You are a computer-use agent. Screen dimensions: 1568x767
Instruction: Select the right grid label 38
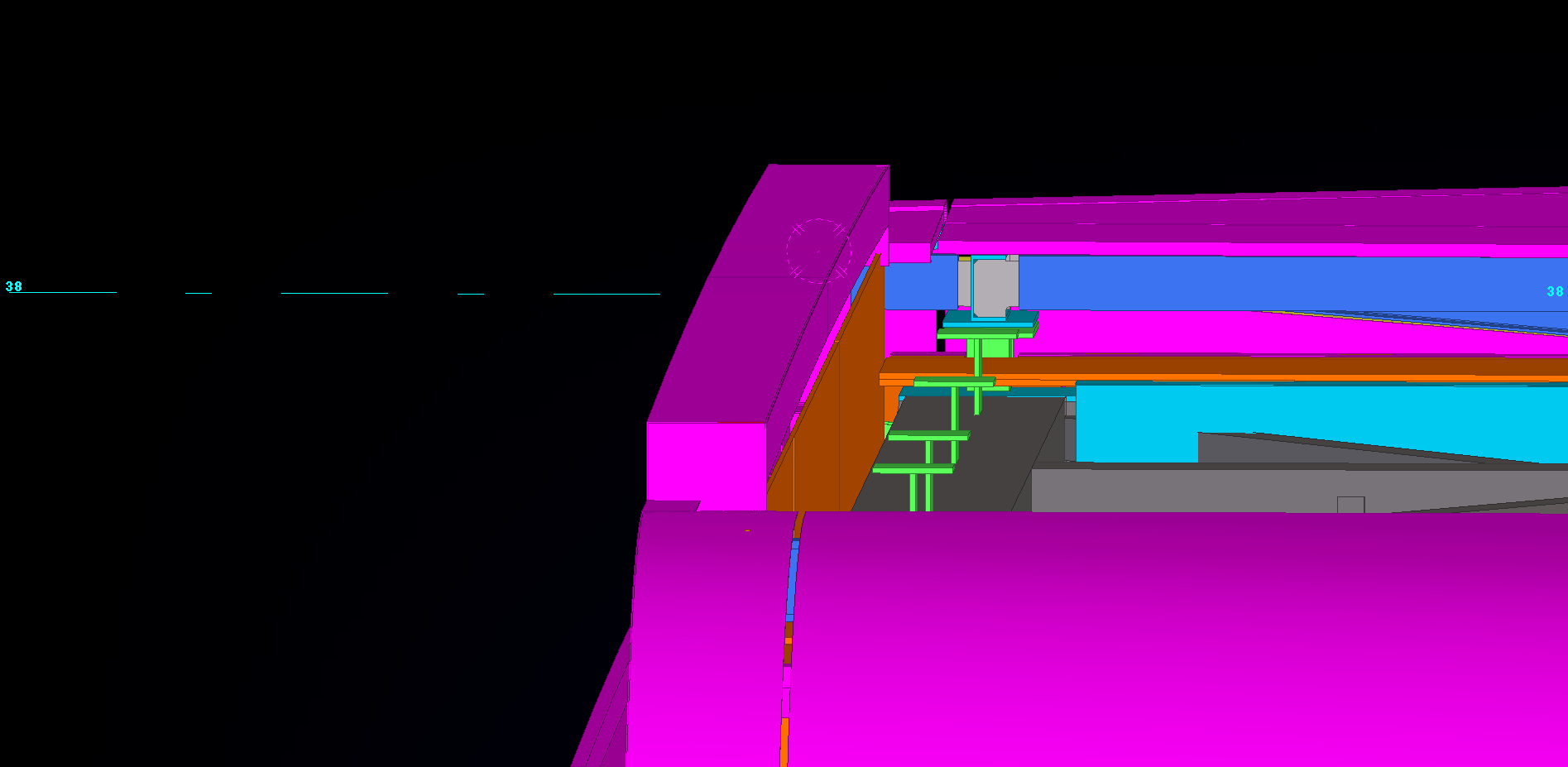[1555, 291]
